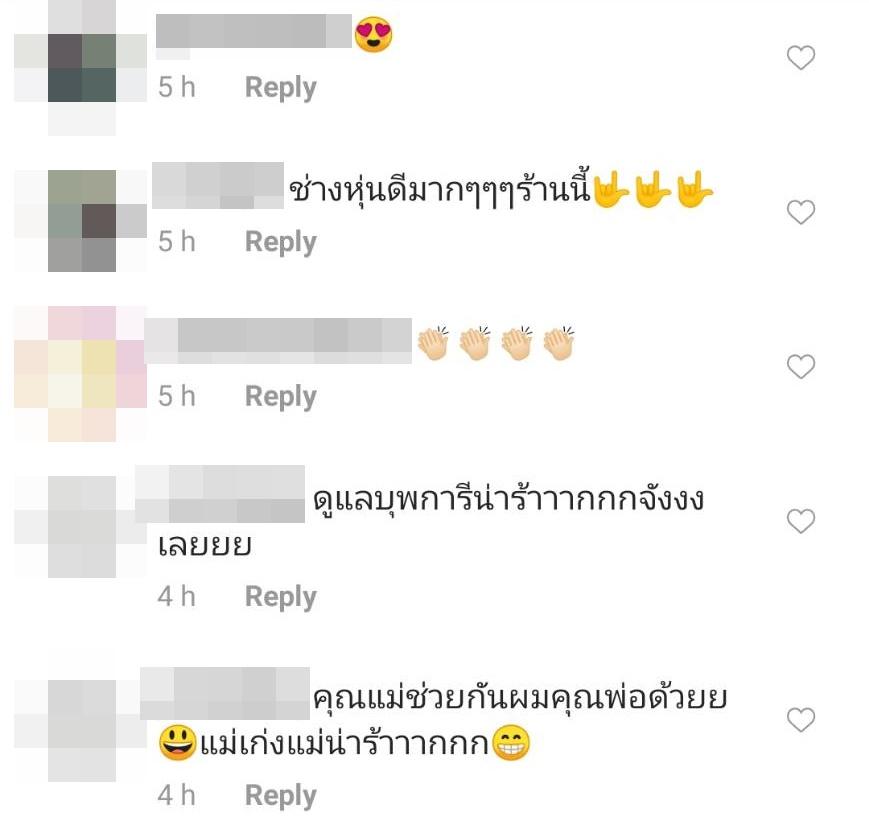Like the heart-eyes emoji comment
The height and width of the screenshot is (836, 869).
(801, 58)
